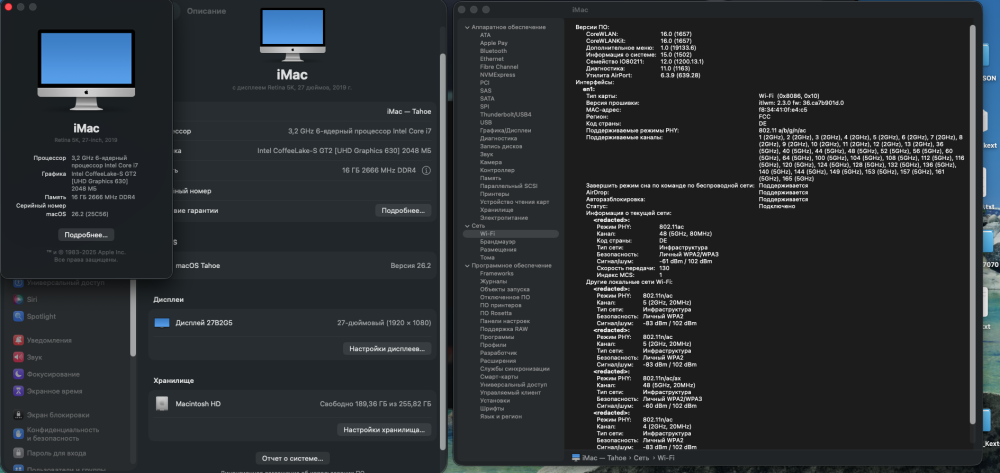Select Программы in the tree
The width and height of the screenshot is (1000, 473).
point(497,337)
